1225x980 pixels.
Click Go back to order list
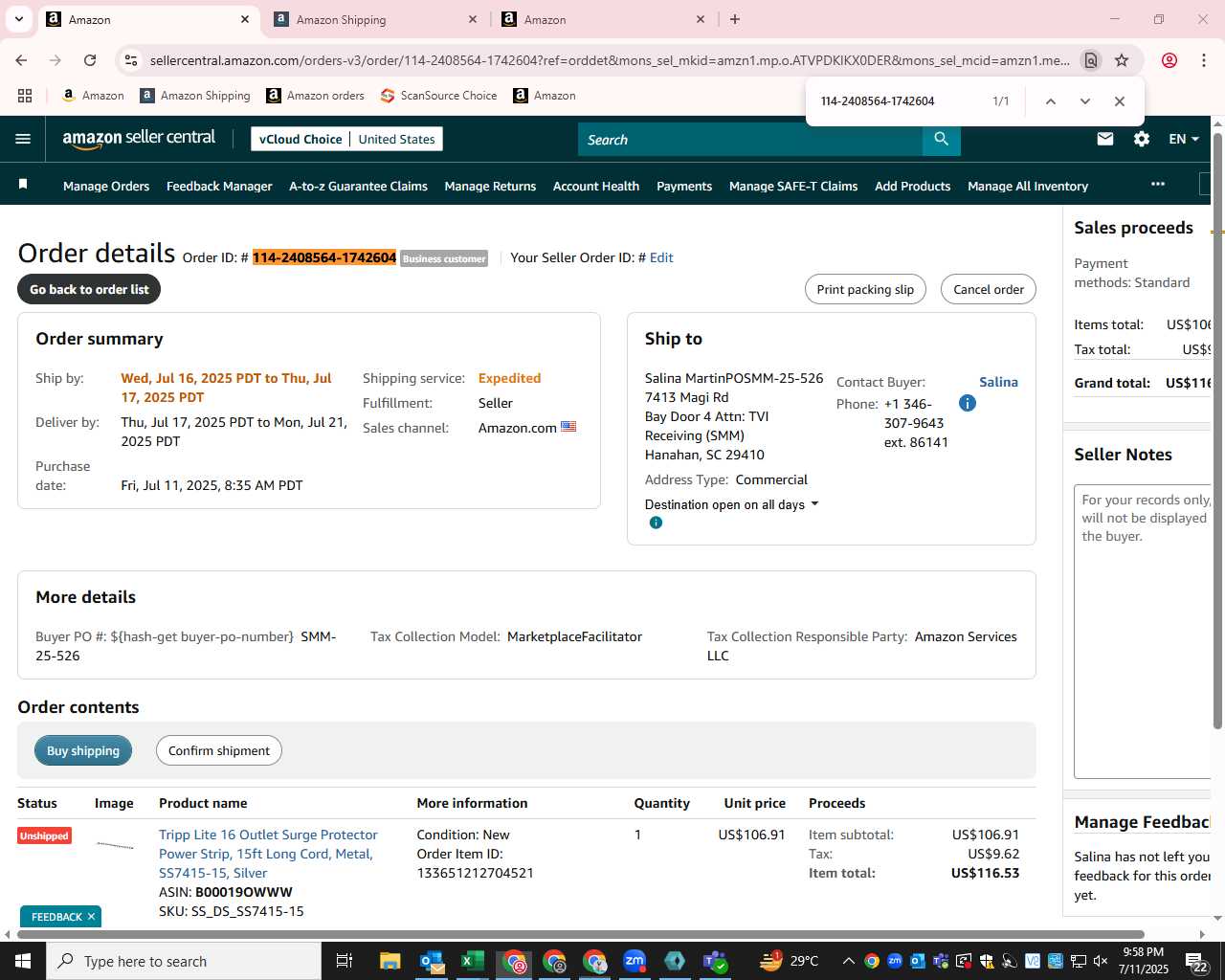(89, 289)
